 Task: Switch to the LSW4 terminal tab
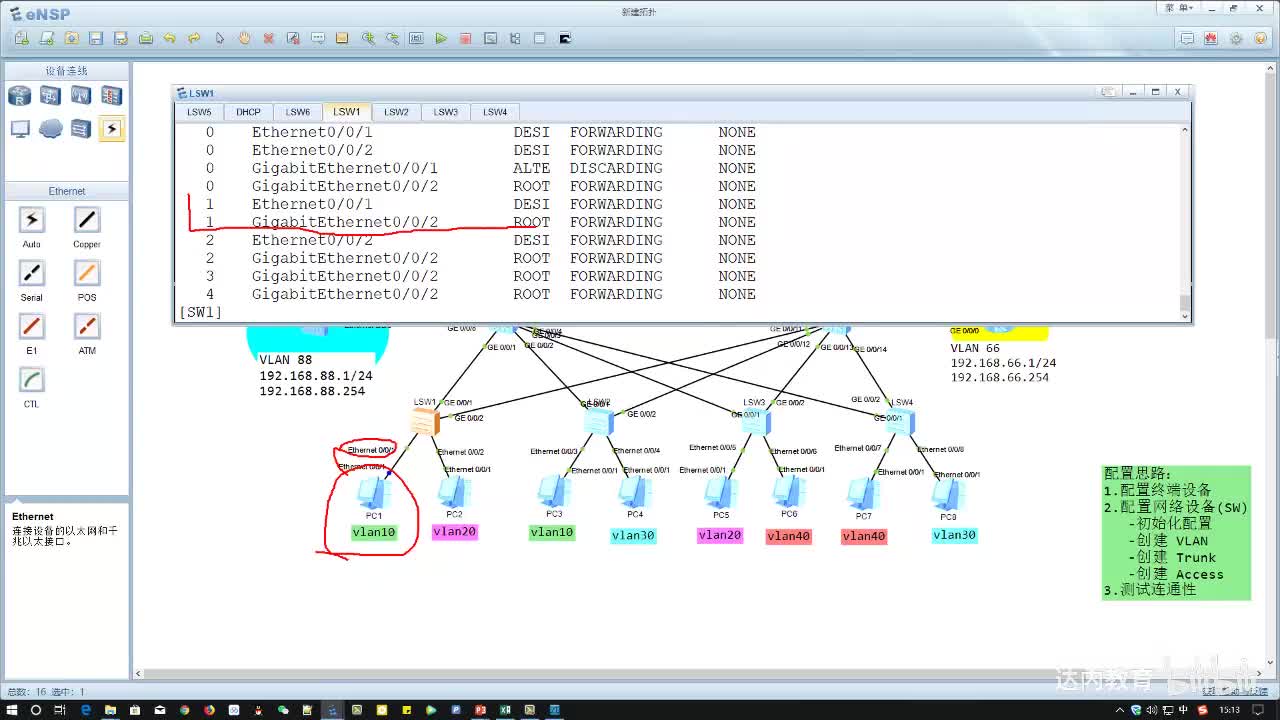coord(495,112)
